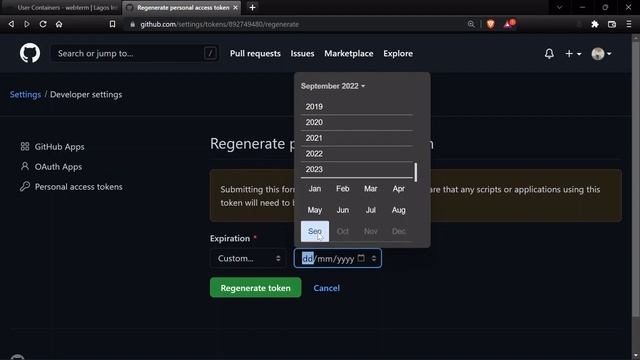Open Marketplace
The width and height of the screenshot is (640, 360).
349,53
